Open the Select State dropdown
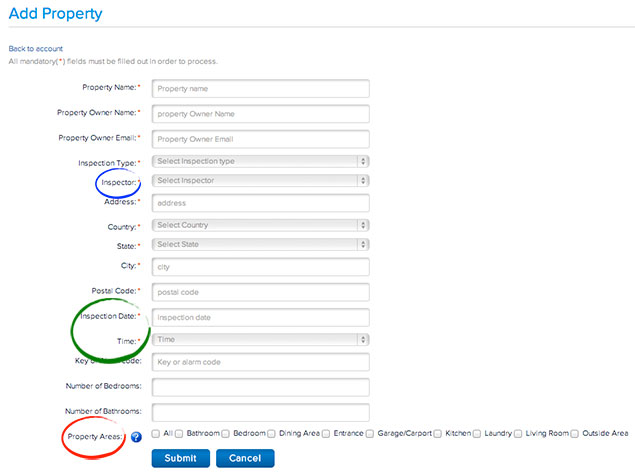Viewport: 635px width, 475px height. pos(260,245)
